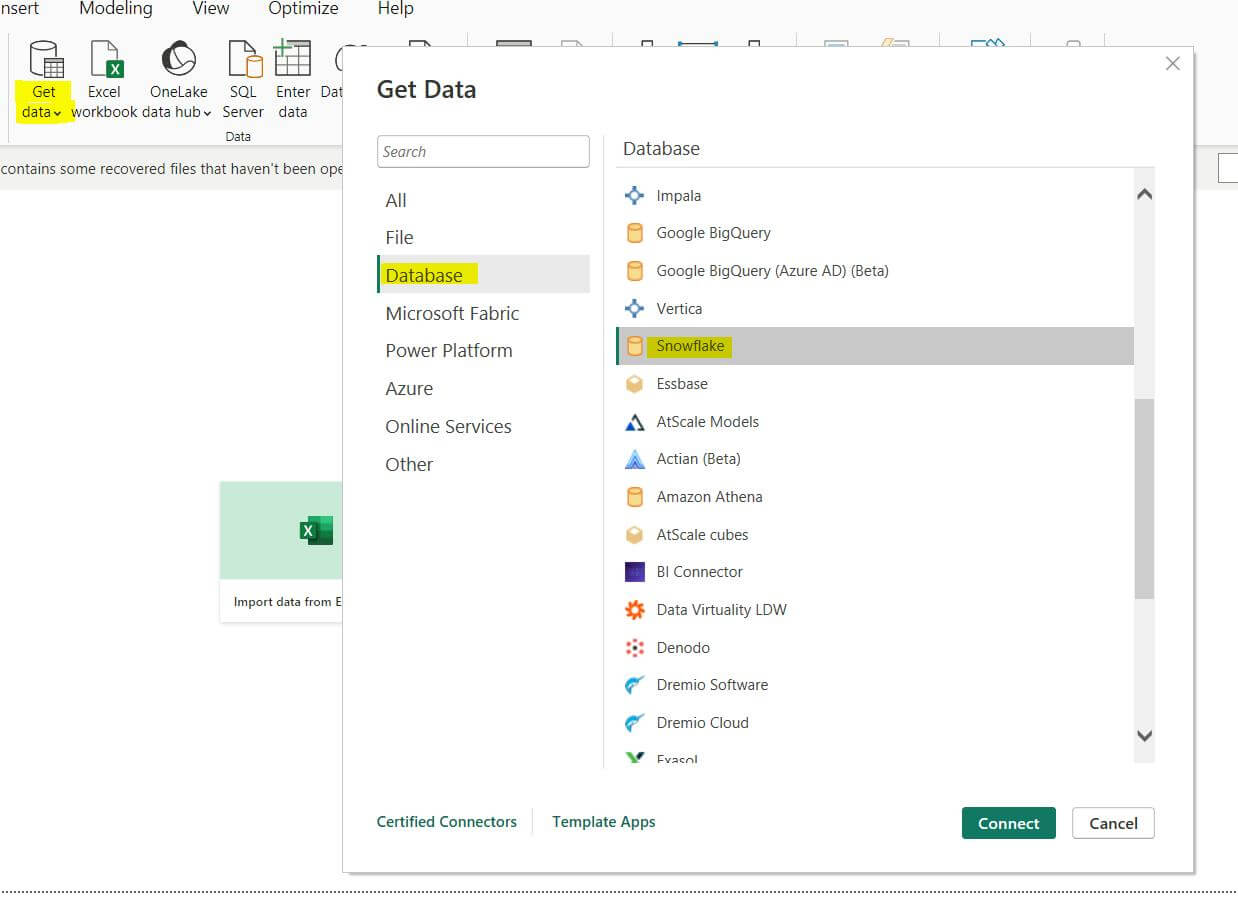
Task: Open the Template Apps link
Action: 603,822
